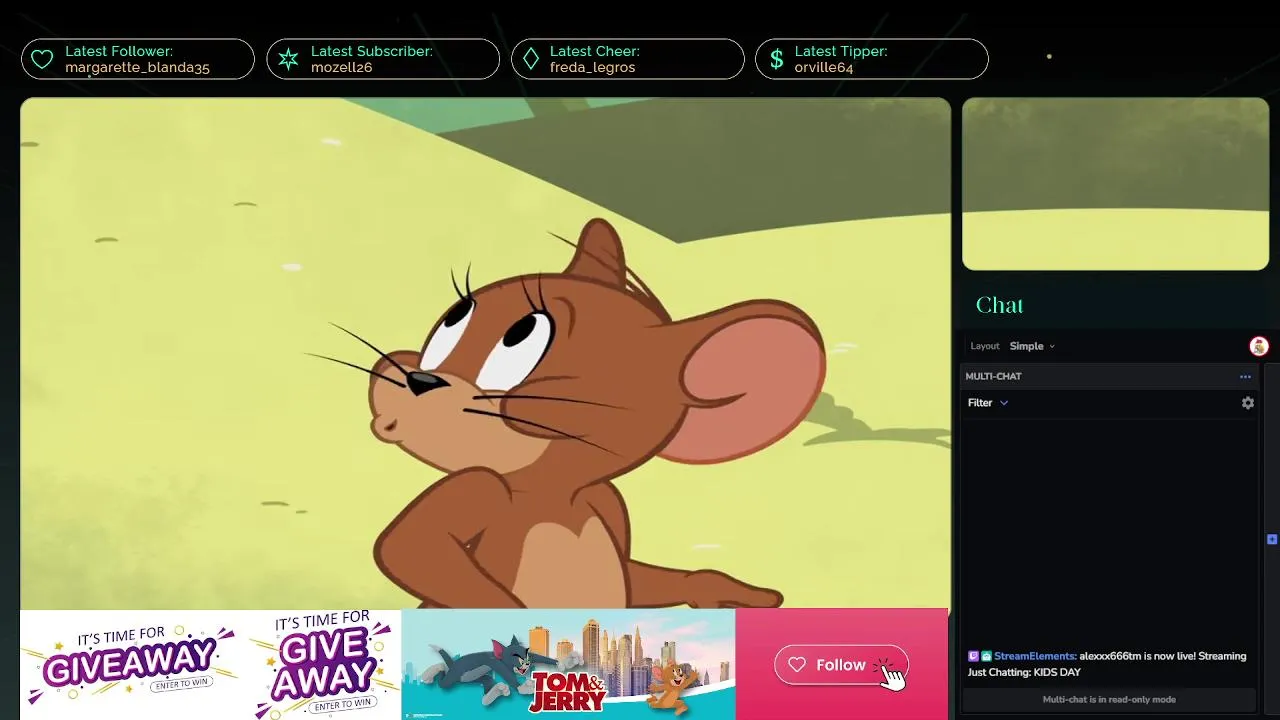Click "Multi-chat is in read-only mode" notice
Image resolution: width=1280 pixels, height=720 pixels.
click(x=1109, y=699)
